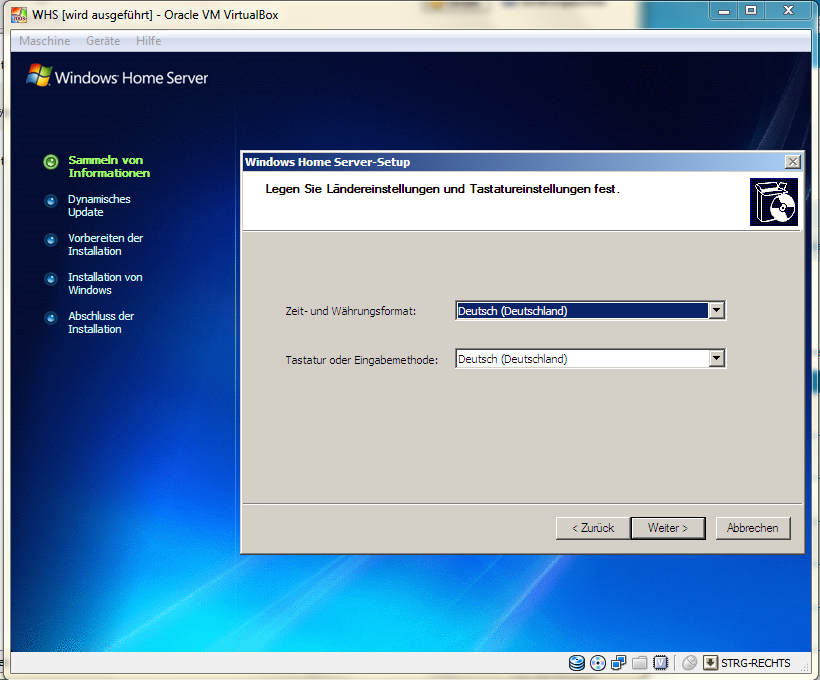Click the 'Tastatur oder Eingabemethode:' label
Screen dimensions: 820x680
[x=361, y=360]
